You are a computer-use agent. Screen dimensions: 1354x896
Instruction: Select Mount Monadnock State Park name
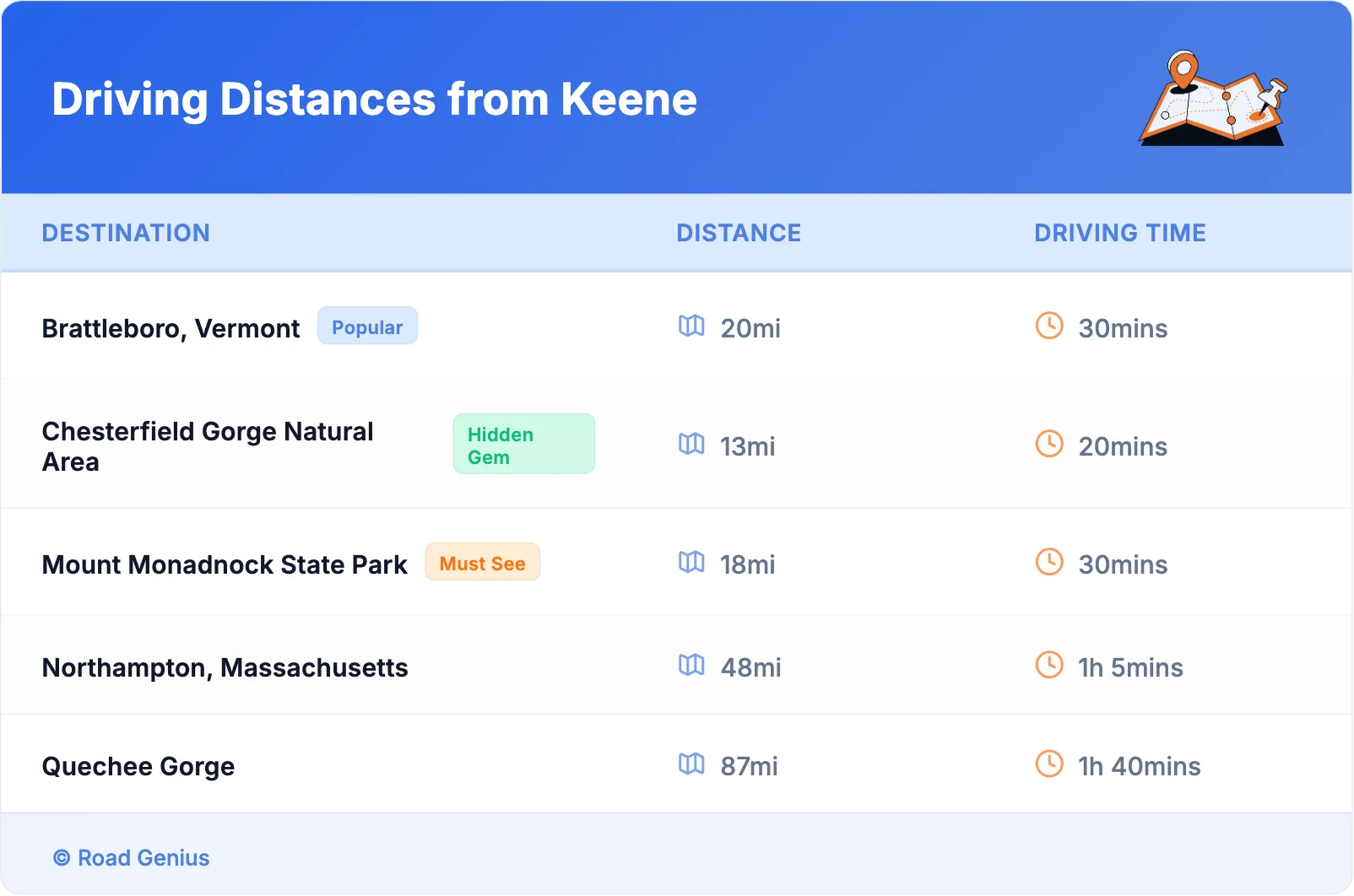225,564
